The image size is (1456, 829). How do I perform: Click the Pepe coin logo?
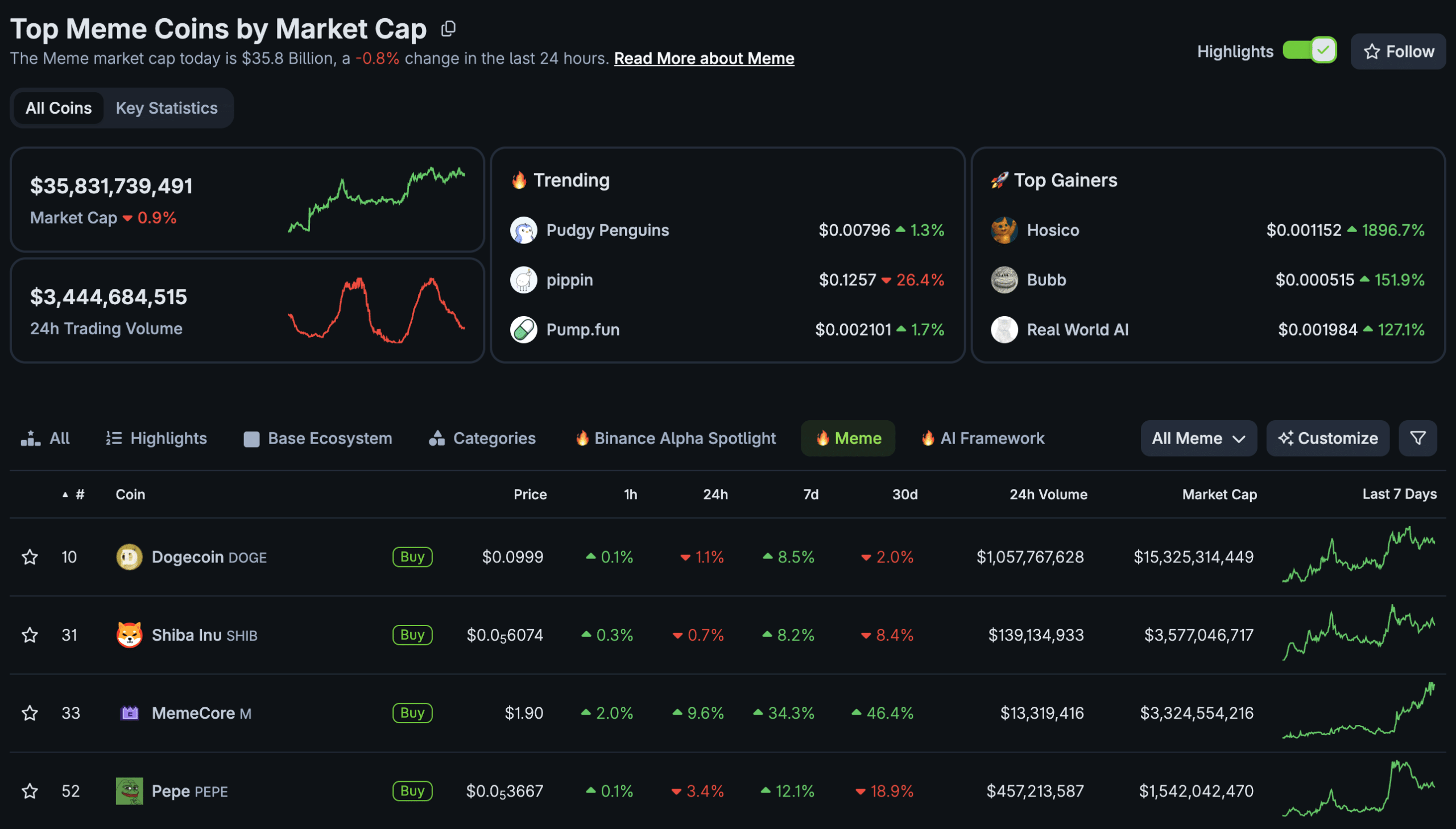(129, 790)
